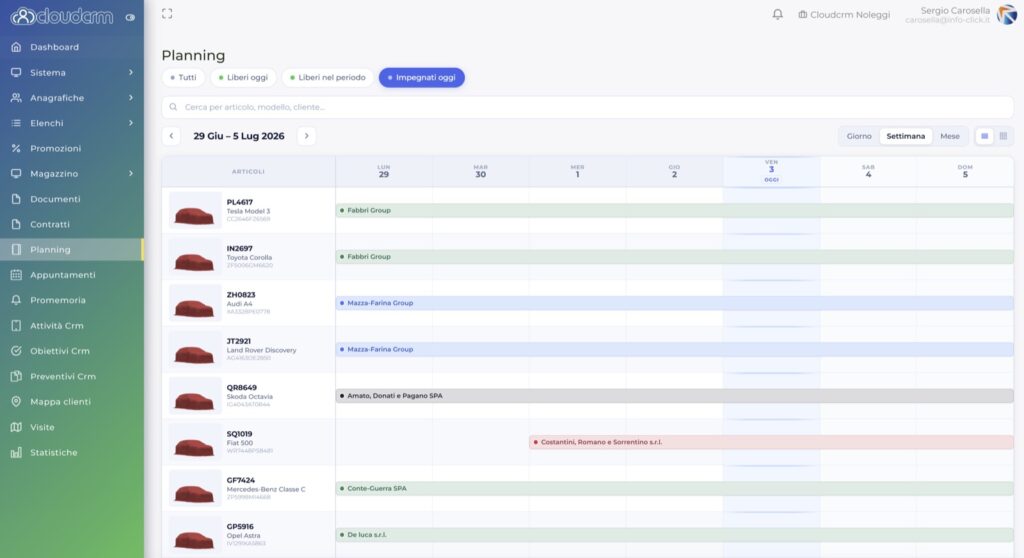This screenshot has height=558, width=1024.
Task: Expand the Elenchi submenu chevron
Action: click(x=131, y=123)
